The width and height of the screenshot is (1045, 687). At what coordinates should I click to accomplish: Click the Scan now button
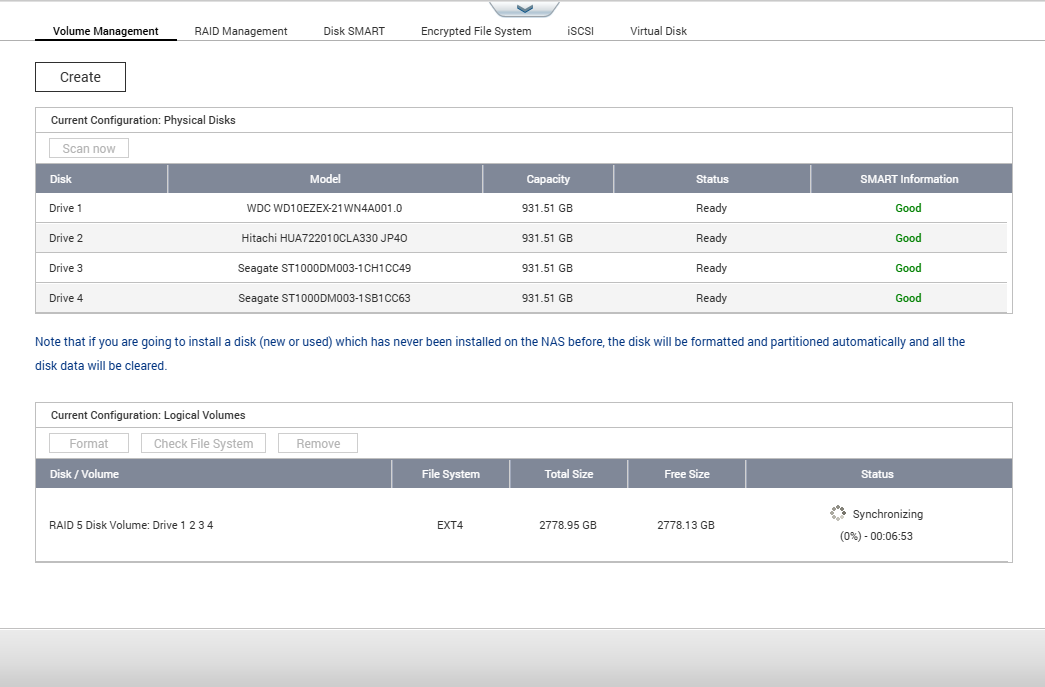coord(89,149)
